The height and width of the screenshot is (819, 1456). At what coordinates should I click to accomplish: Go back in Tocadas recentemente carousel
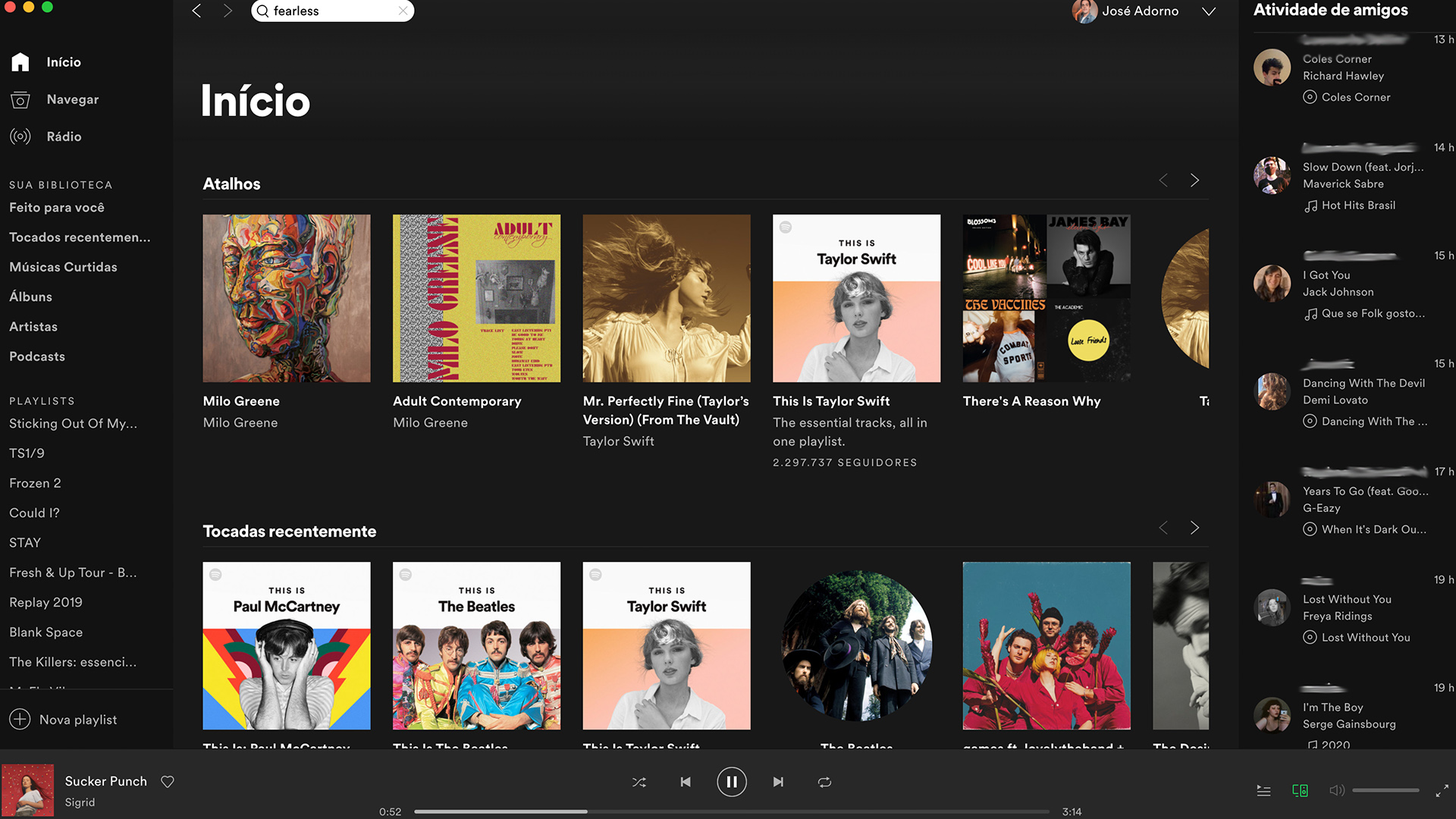[x=1163, y=528]
